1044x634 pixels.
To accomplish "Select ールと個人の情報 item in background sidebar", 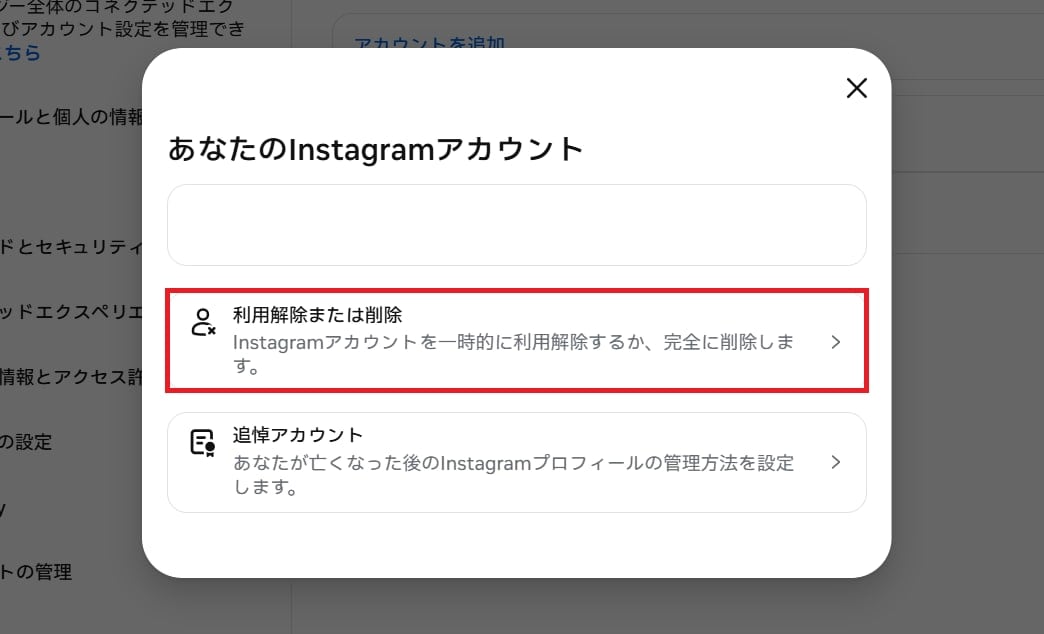I will pos(71,117).
